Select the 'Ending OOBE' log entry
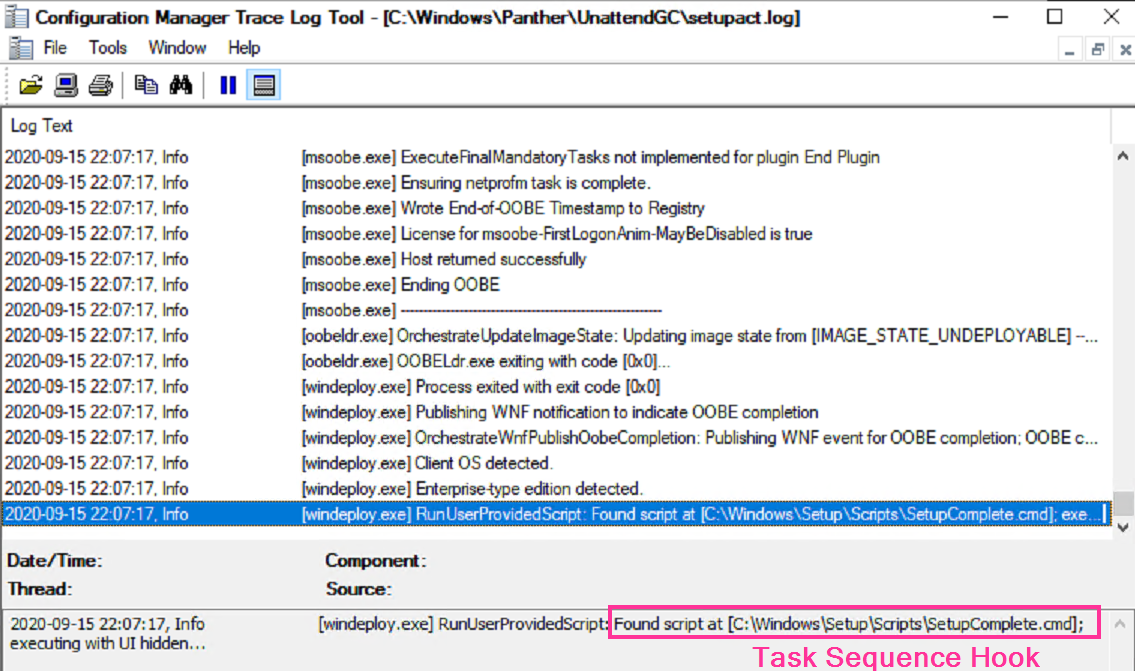1135x671 pixels. pos(450,285)
